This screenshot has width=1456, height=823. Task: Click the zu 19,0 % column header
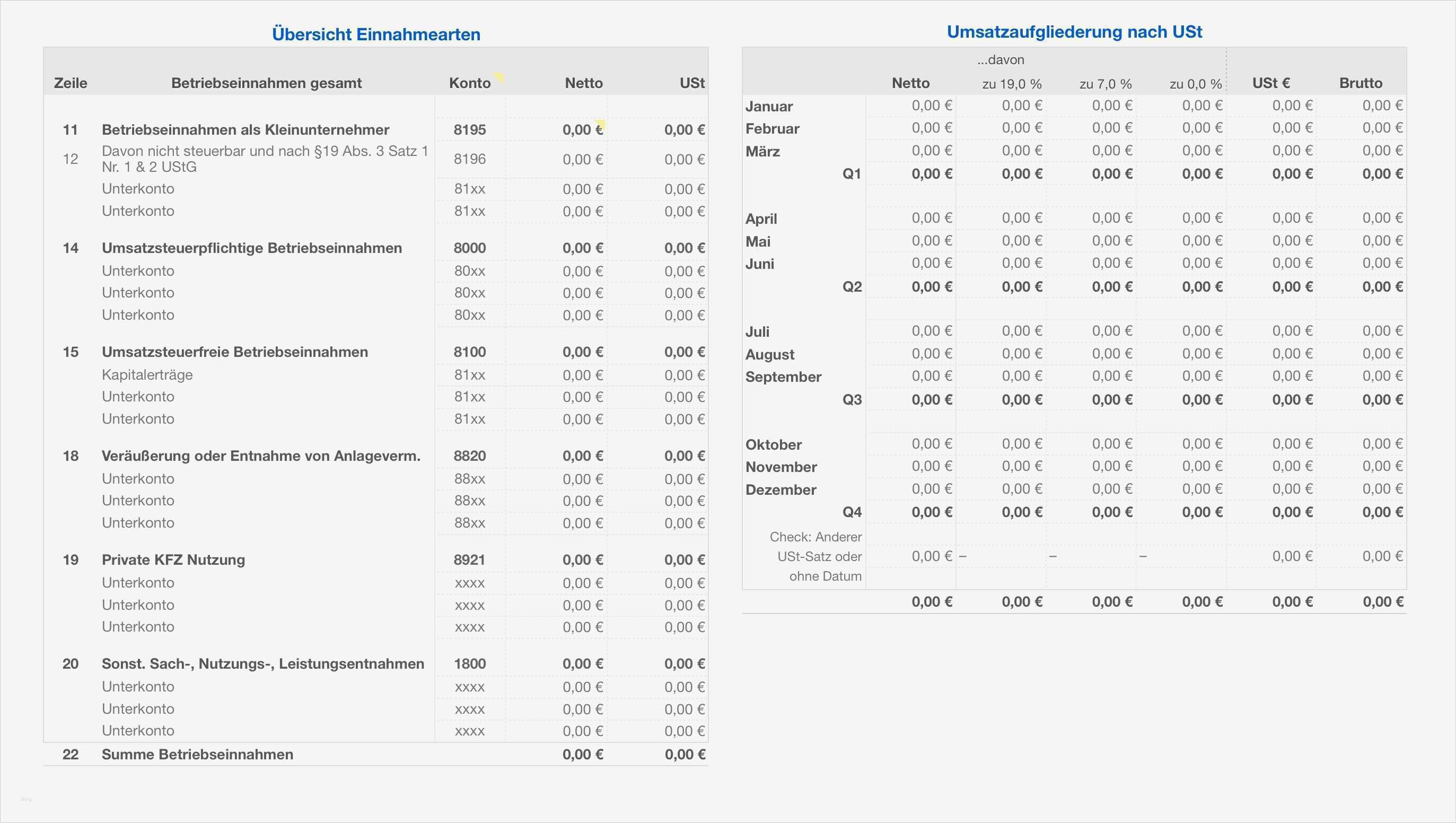(1011, 84)
